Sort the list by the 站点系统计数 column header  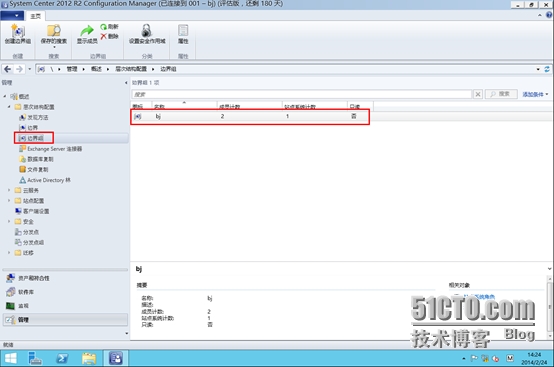(314, 106)
